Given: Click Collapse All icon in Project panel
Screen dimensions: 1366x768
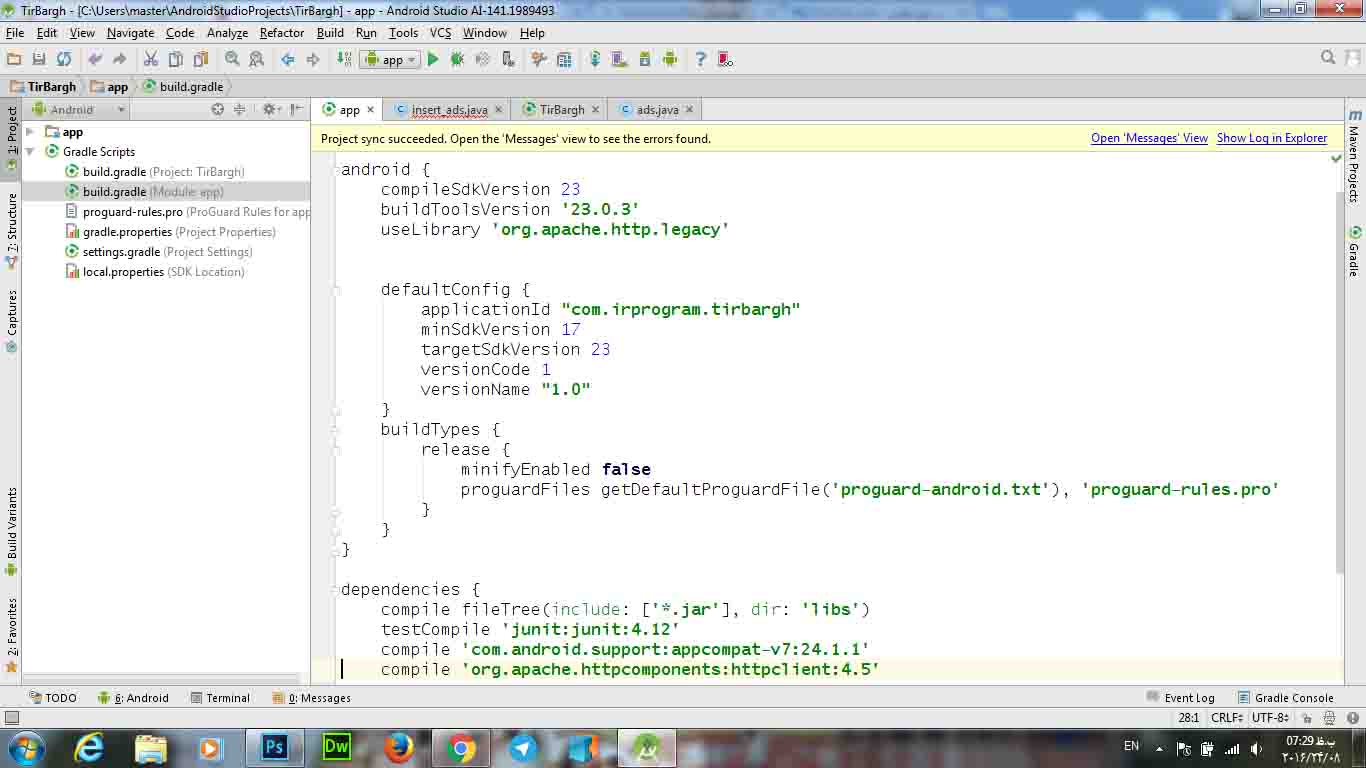Looking at the screenshot, I should pos(239,110).
